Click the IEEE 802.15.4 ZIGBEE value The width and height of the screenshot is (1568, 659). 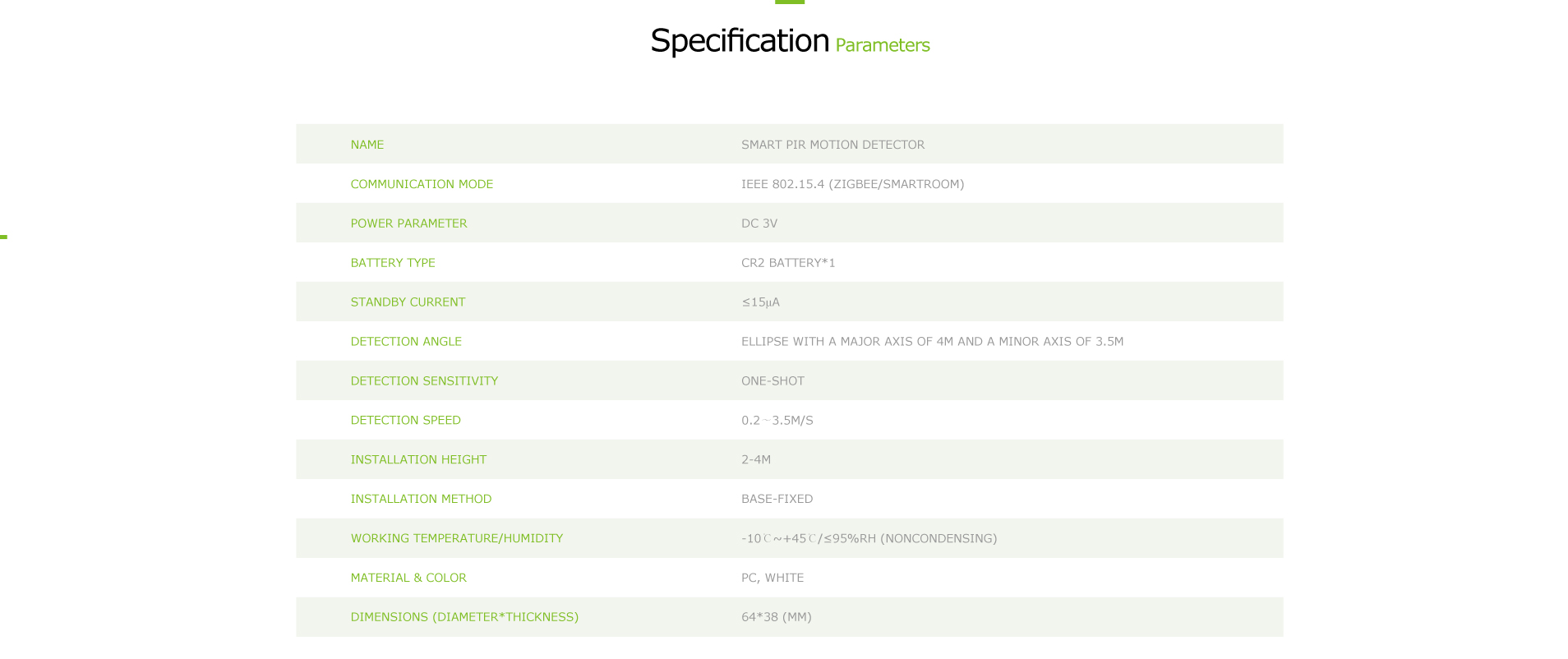click(x=852, y=184)
